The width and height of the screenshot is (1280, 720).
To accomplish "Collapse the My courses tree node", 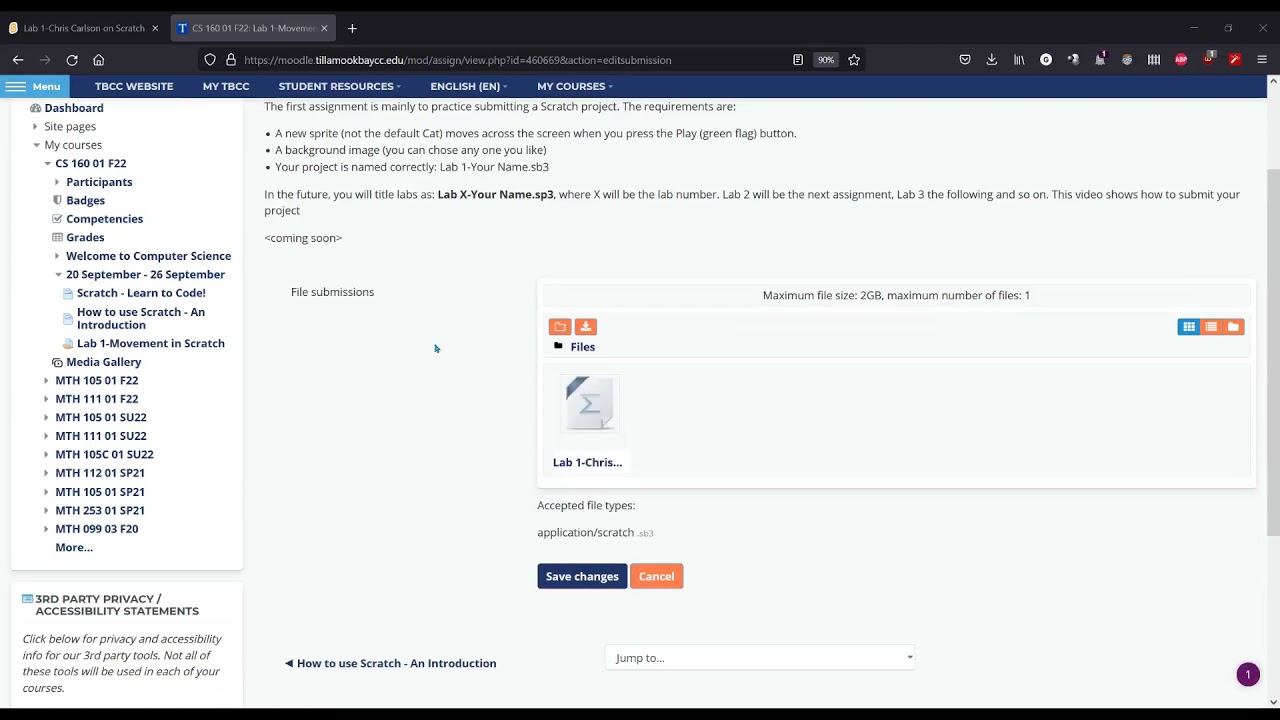I will click(35, 145).
